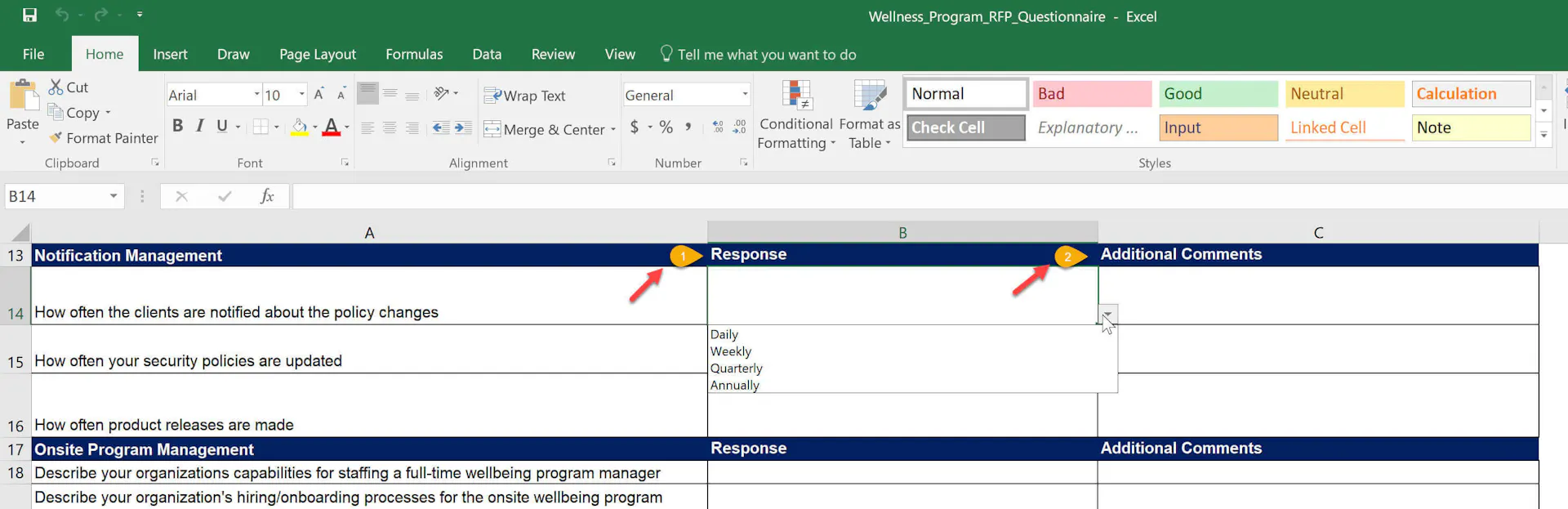Increase font size with the large A
Image resolution: width=1568 pixels, height=509 pixels.
pos(319,94)
